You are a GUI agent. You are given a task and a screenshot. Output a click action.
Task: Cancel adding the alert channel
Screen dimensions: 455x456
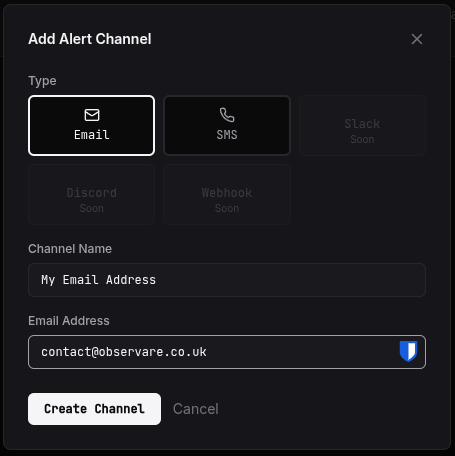pyautogui.click(x=196, y=409)
